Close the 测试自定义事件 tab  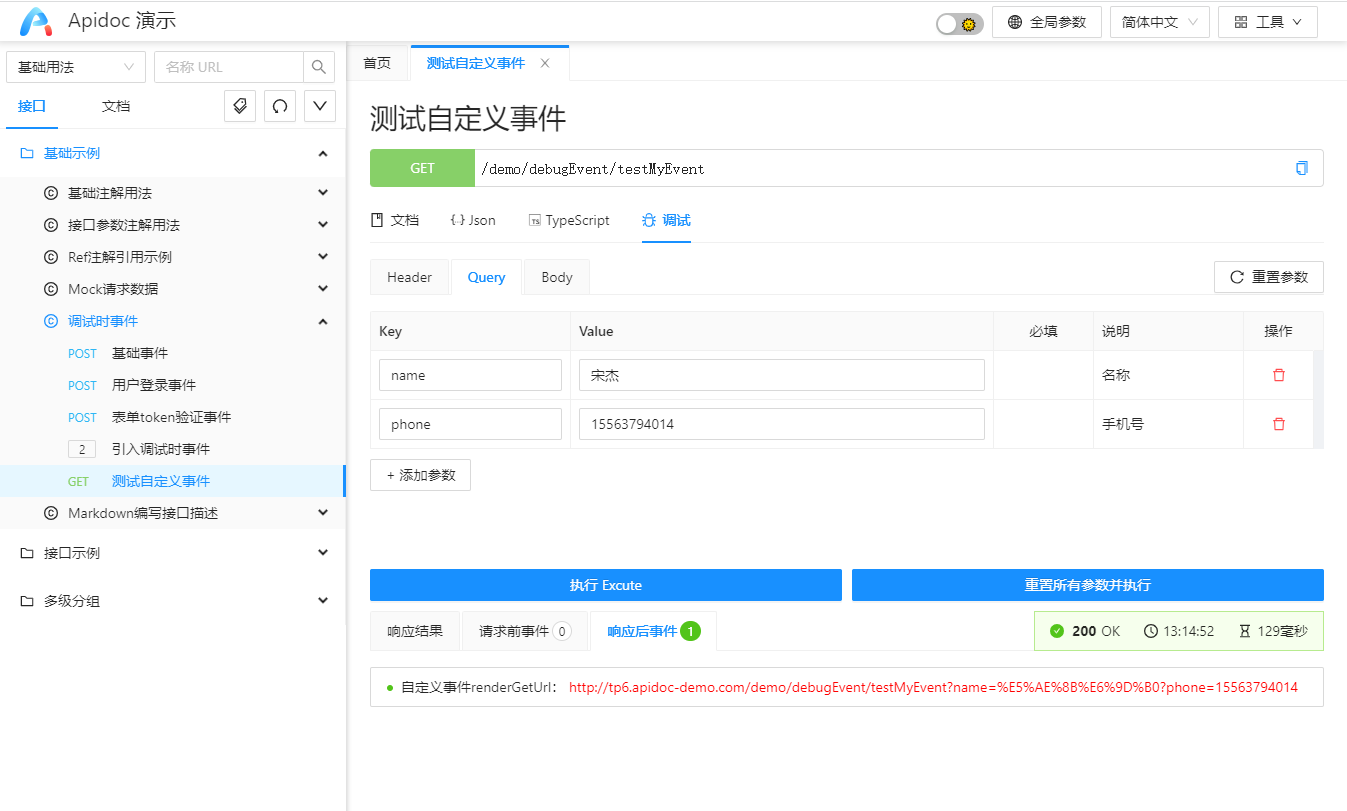tap(545, 63)
